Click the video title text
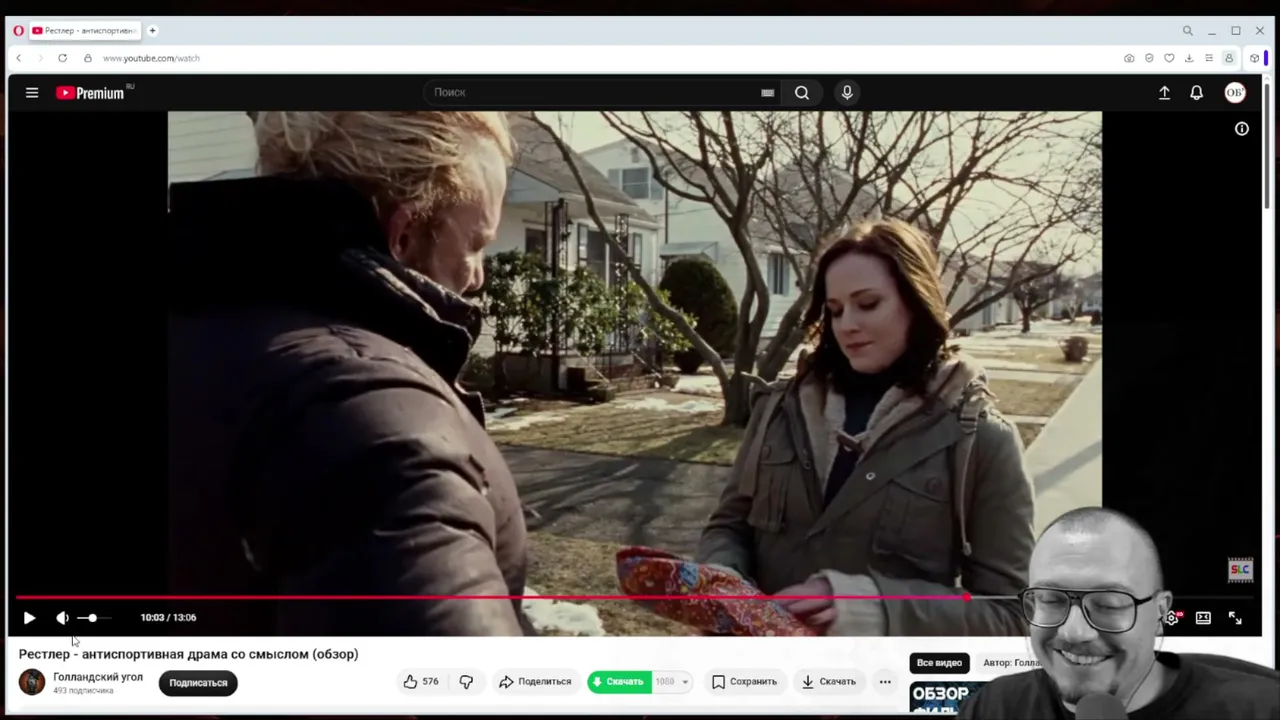1280x720 pixels. [x=188, y=654]
